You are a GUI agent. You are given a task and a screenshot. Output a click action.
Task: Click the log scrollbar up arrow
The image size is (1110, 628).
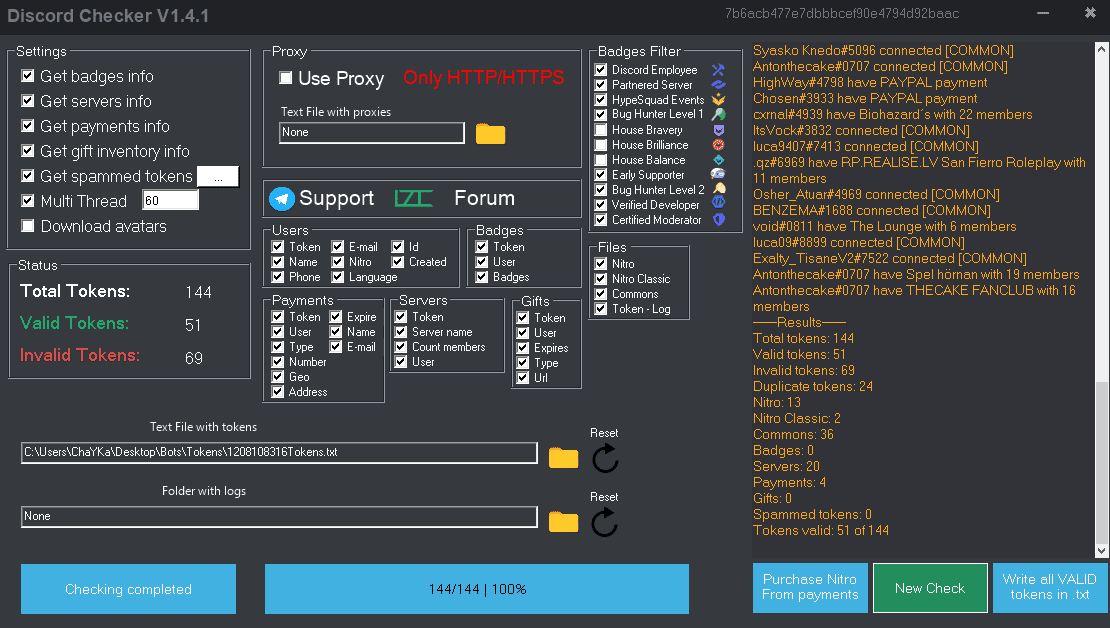[1102, 49]
